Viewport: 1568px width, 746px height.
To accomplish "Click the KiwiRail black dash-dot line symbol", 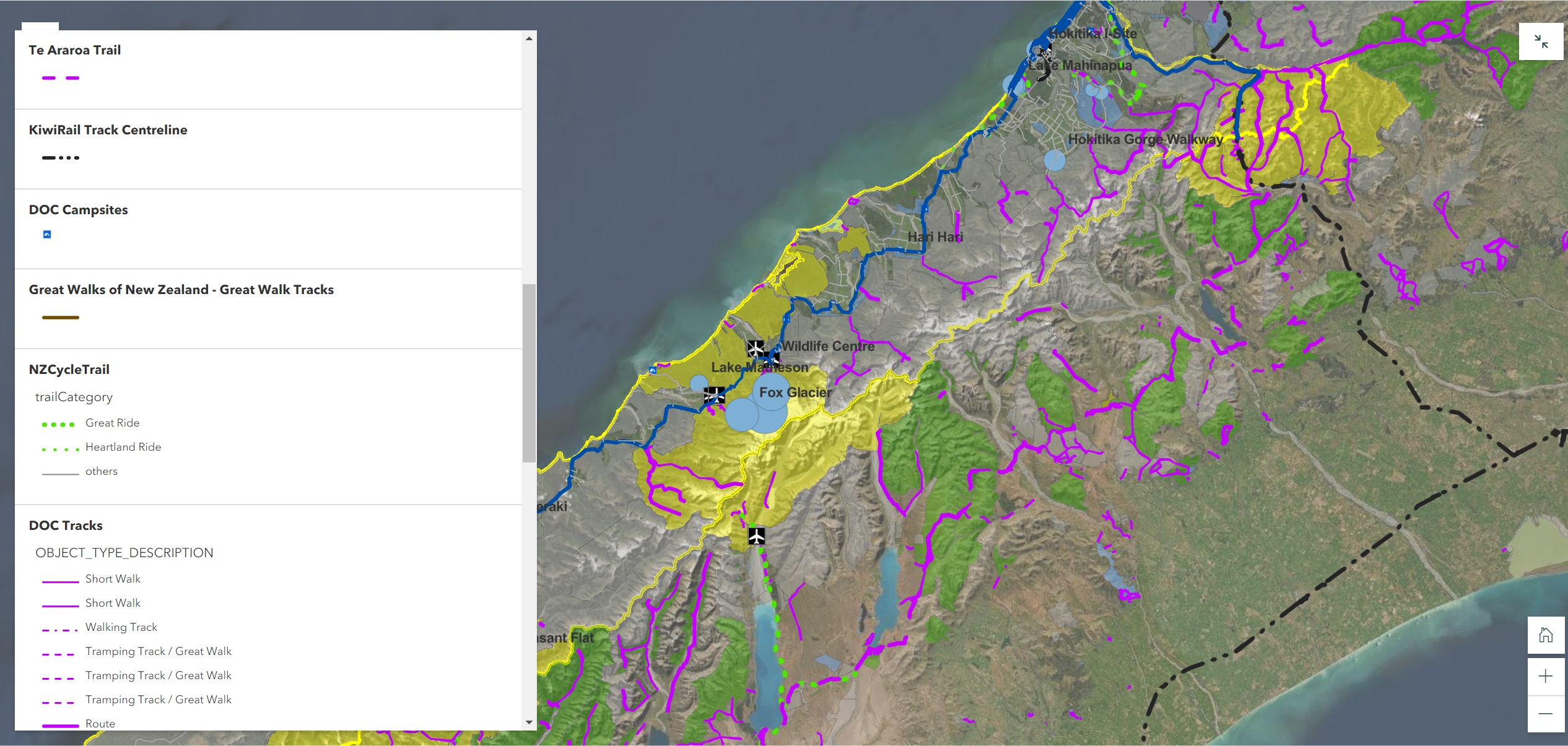I will pos(61,158).
